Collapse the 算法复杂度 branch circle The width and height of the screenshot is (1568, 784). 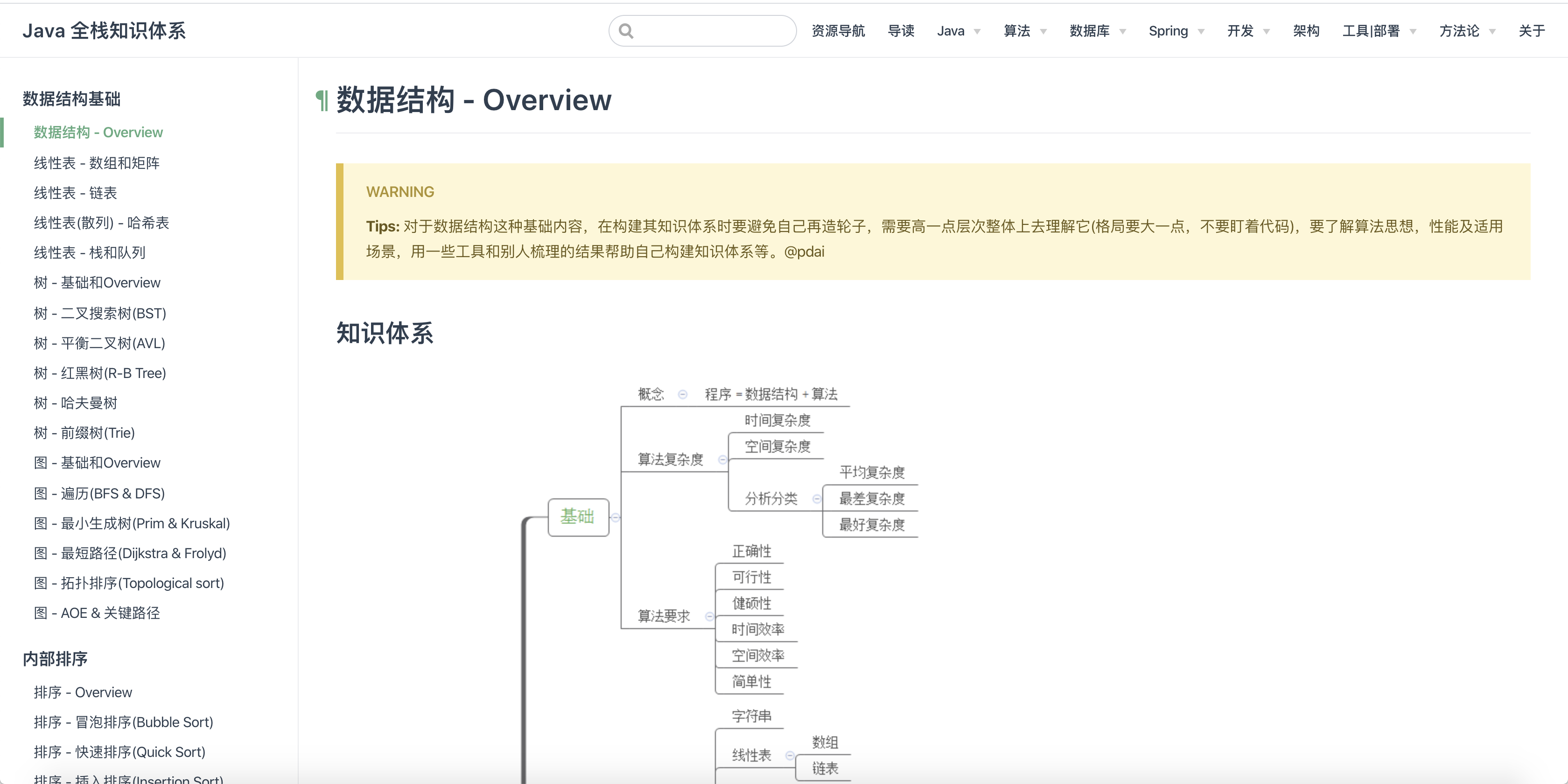(x=722, y=460)
